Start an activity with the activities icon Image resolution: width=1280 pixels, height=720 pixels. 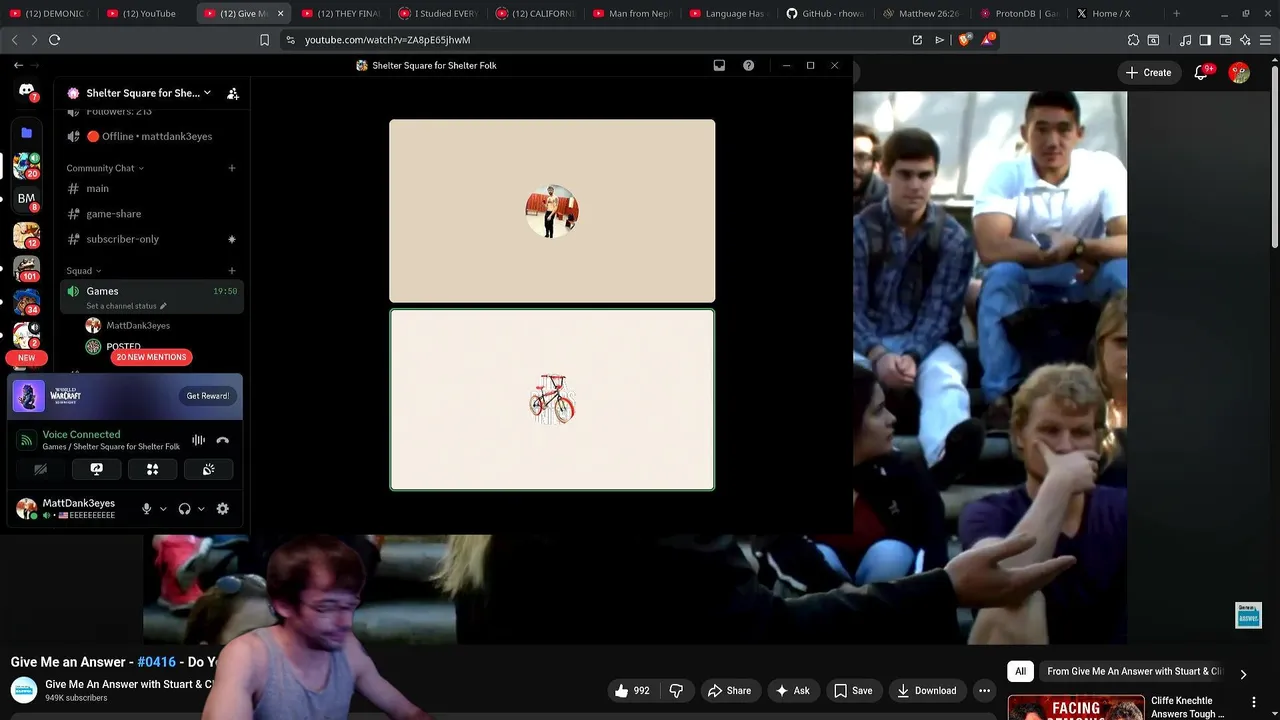click(152, 469)
